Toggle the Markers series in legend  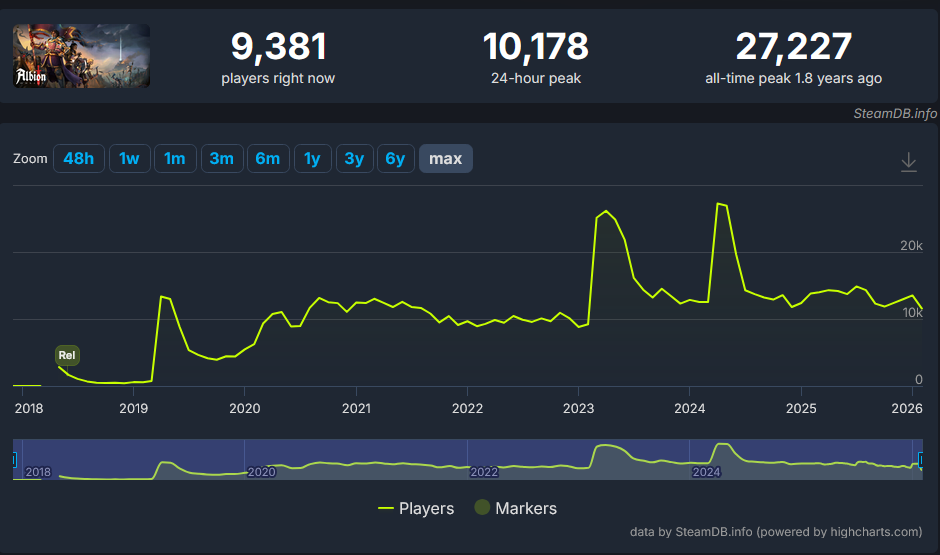pyautogui.click(x=516, y=508)
